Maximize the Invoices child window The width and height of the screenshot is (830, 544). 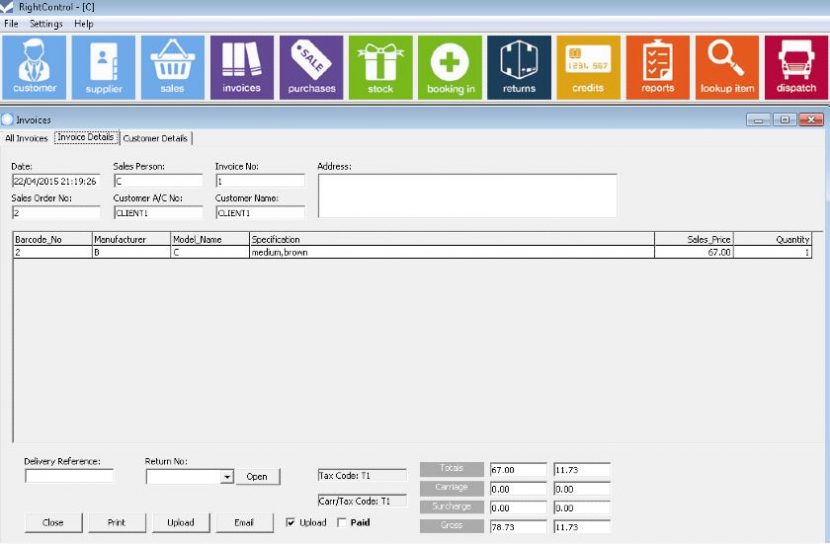pyautogui.click(x=784, y=120)
